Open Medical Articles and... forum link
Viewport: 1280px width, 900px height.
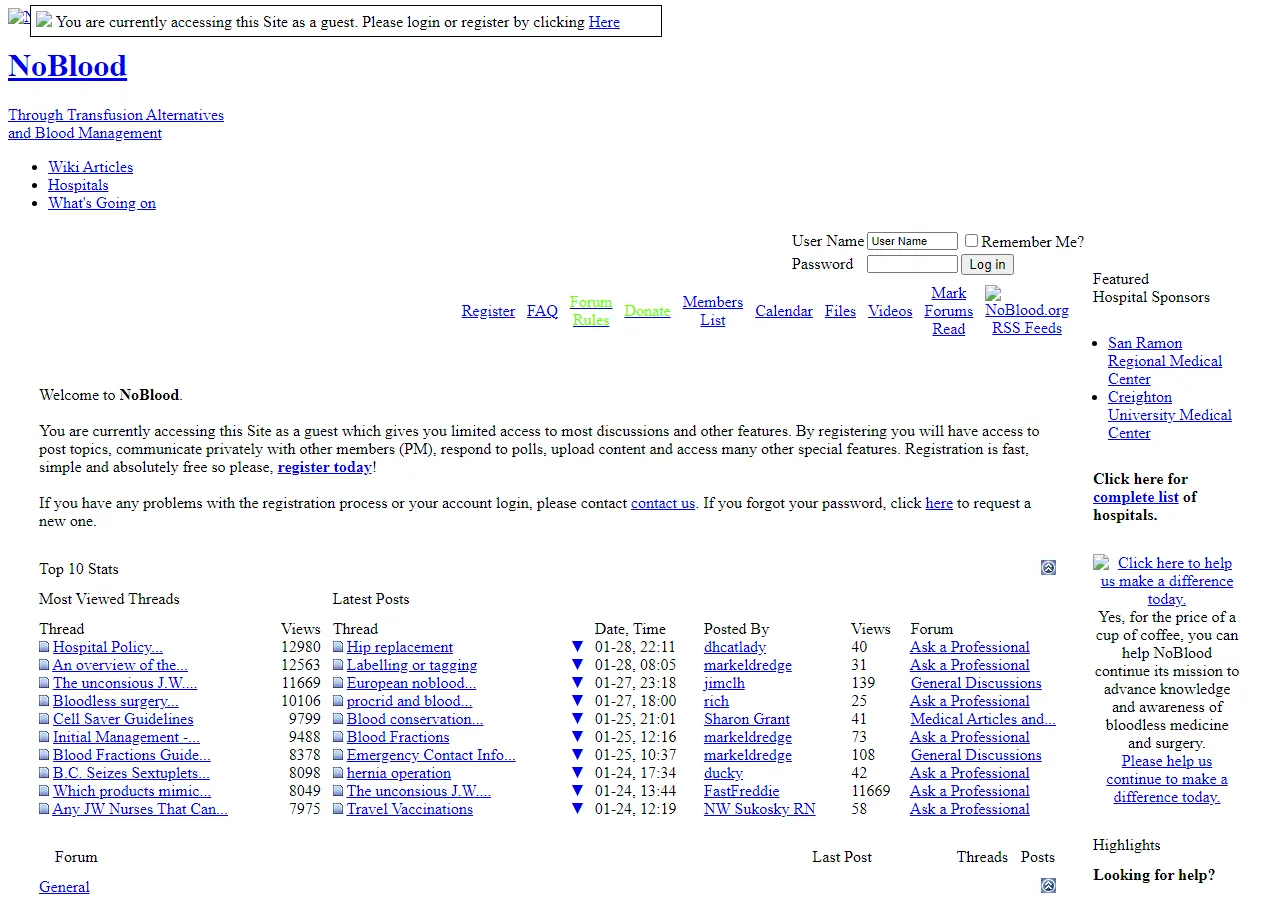tap(983, 719)
